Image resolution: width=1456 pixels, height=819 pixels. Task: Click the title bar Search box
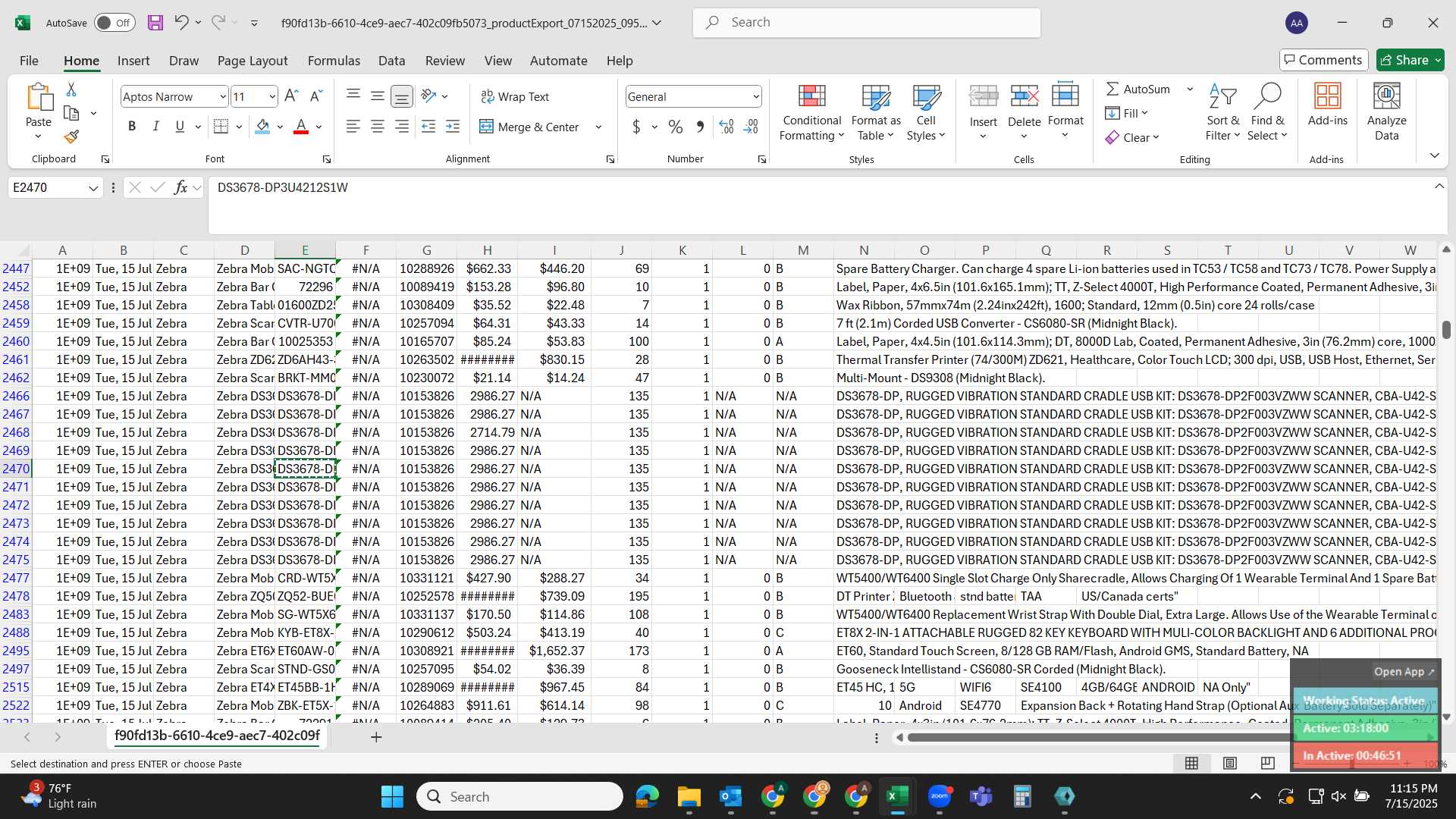coord(866,23)
